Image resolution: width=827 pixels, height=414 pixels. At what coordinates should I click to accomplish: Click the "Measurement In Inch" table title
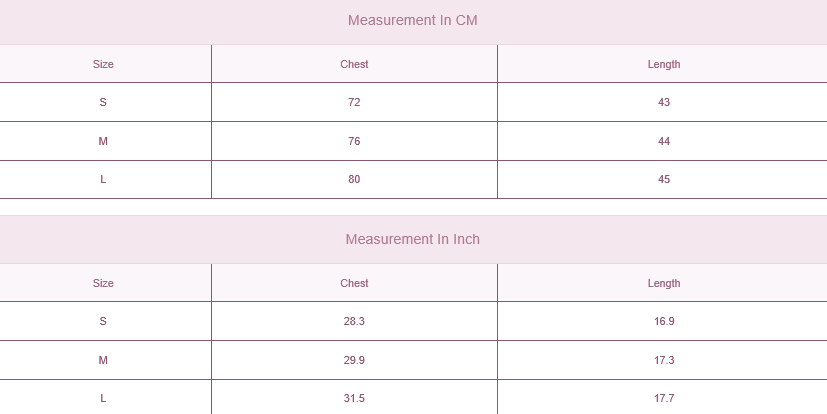point(412,240)
